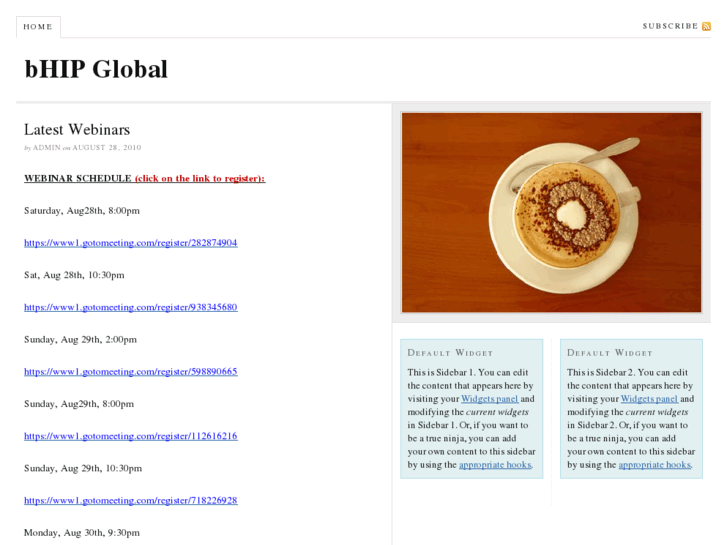Click the WEBINAR SCHEDULE heading text
The height and width of the screenshot is (545, 727).
[78, 178]
